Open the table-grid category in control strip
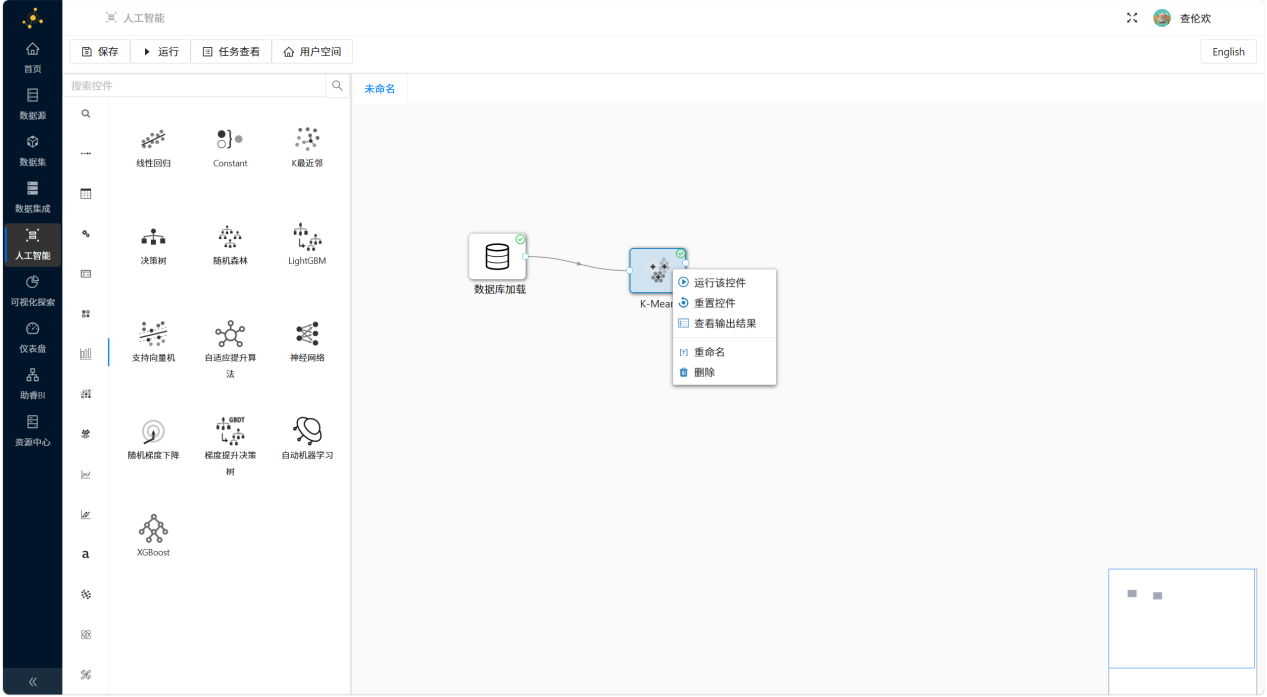 click(x=86, y=194)
